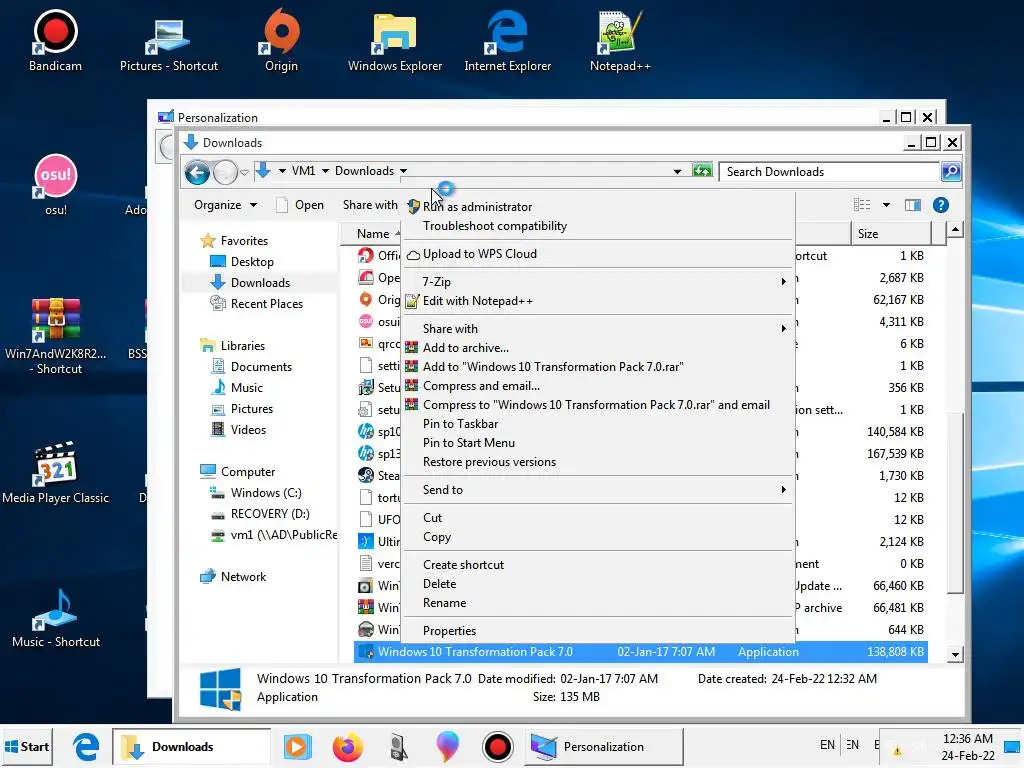Expand the Send to submenu
The height and width of the screenshot is (768, 1024).
(x=598, y=490)
